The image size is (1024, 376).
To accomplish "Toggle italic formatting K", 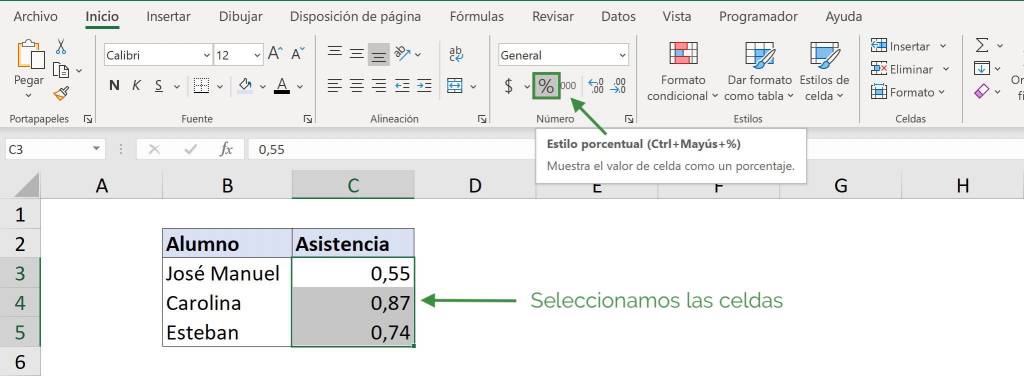I will coord(136,86).
